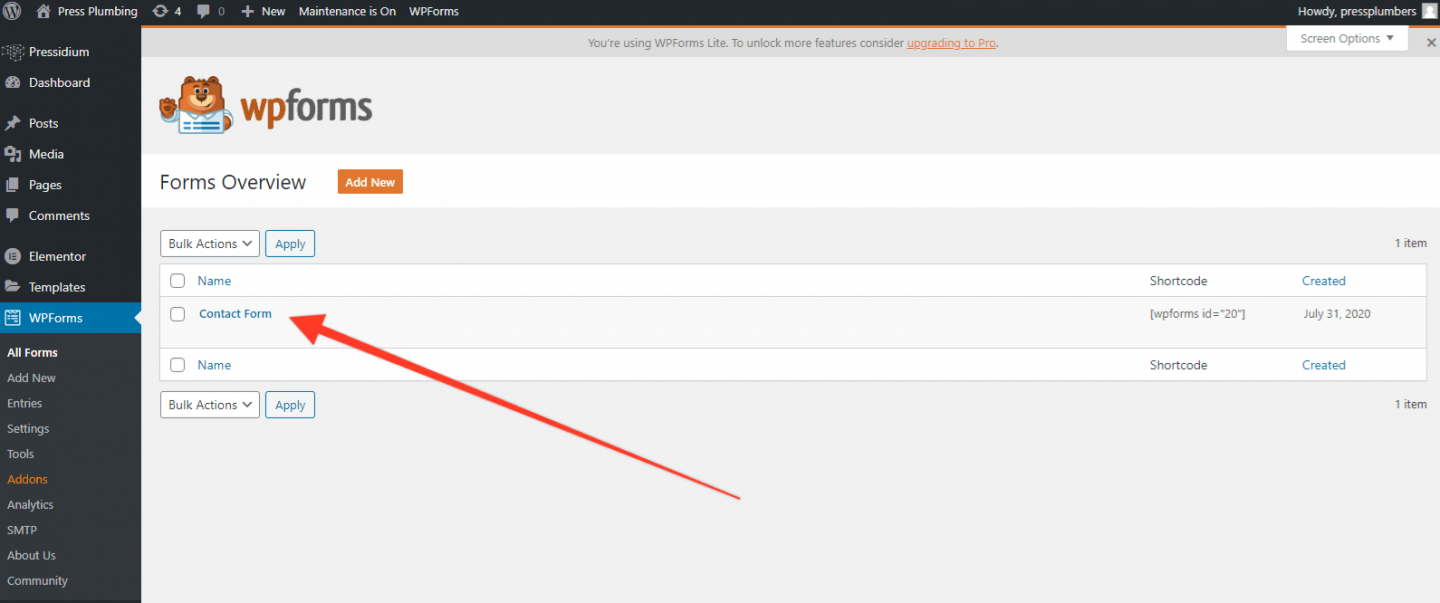The width and height of the screenshot is (1440, 603).
Task: Open the Addons submenu item
Action: 27,479
